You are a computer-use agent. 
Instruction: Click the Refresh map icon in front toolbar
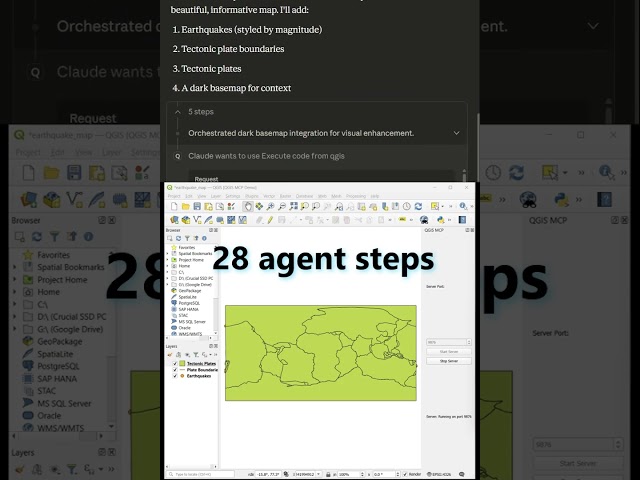click(x=418, y=207)
